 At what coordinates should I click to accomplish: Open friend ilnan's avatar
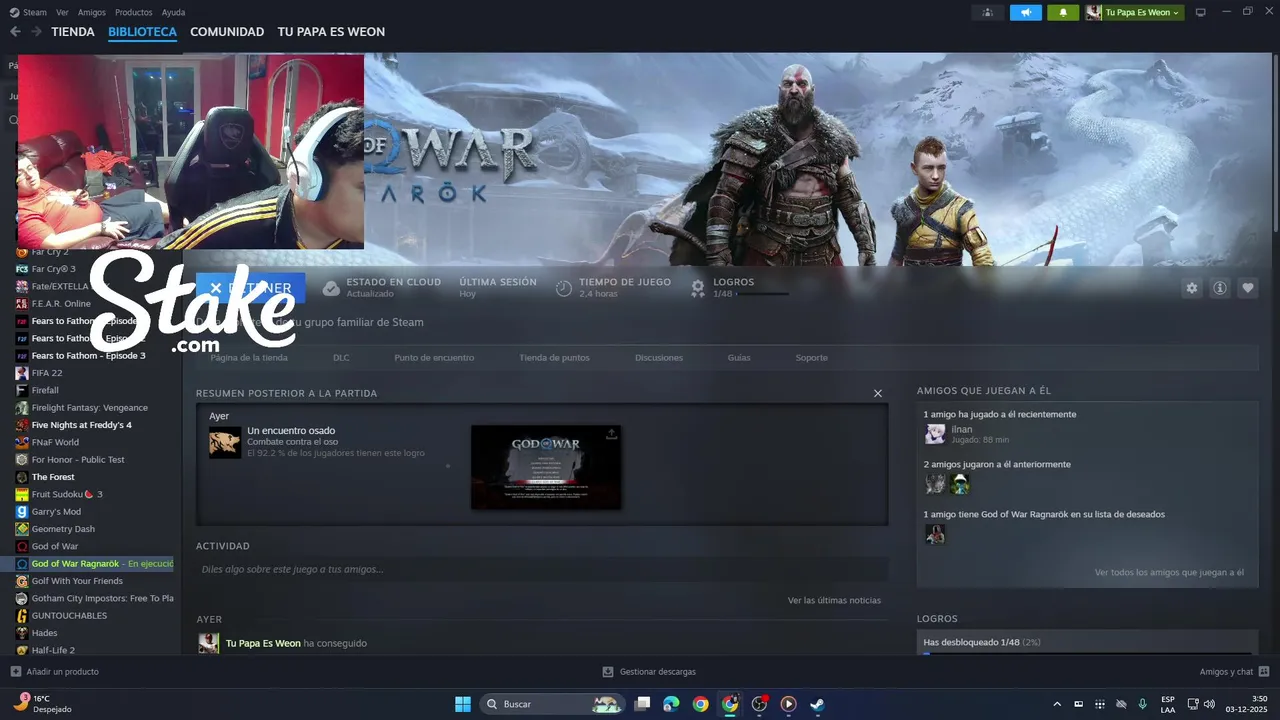935,434
